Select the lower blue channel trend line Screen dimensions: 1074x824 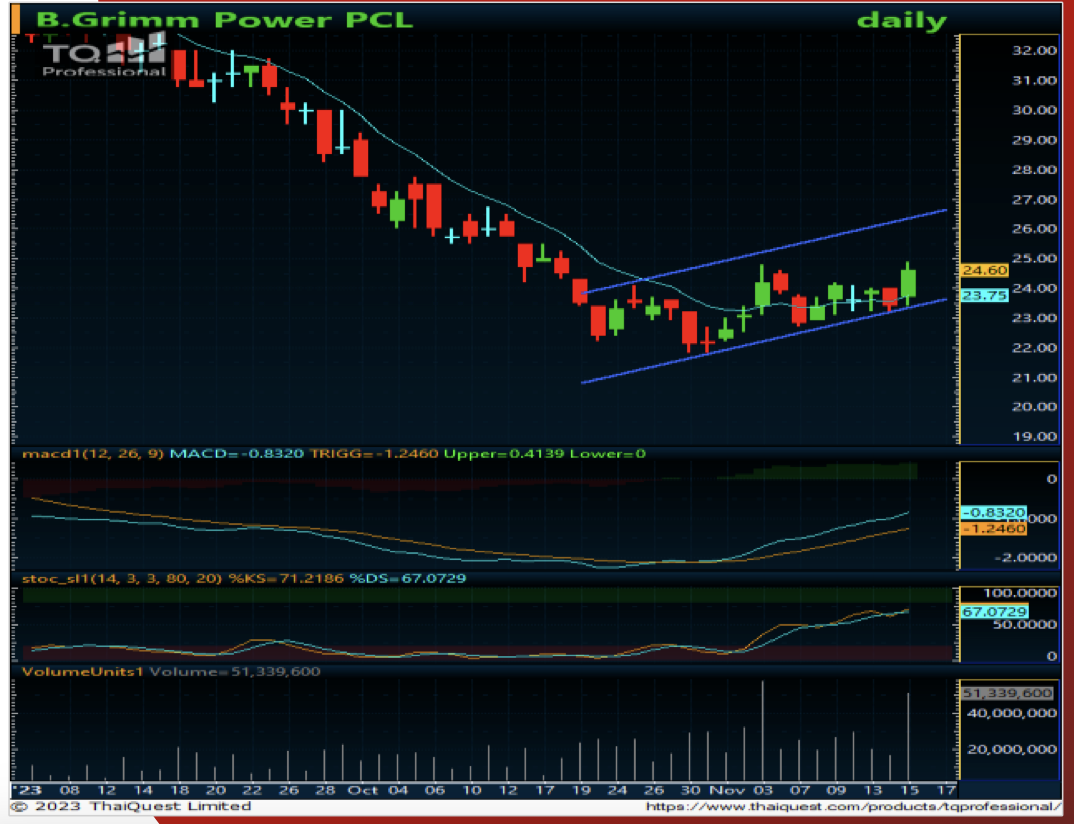point(764,340)
